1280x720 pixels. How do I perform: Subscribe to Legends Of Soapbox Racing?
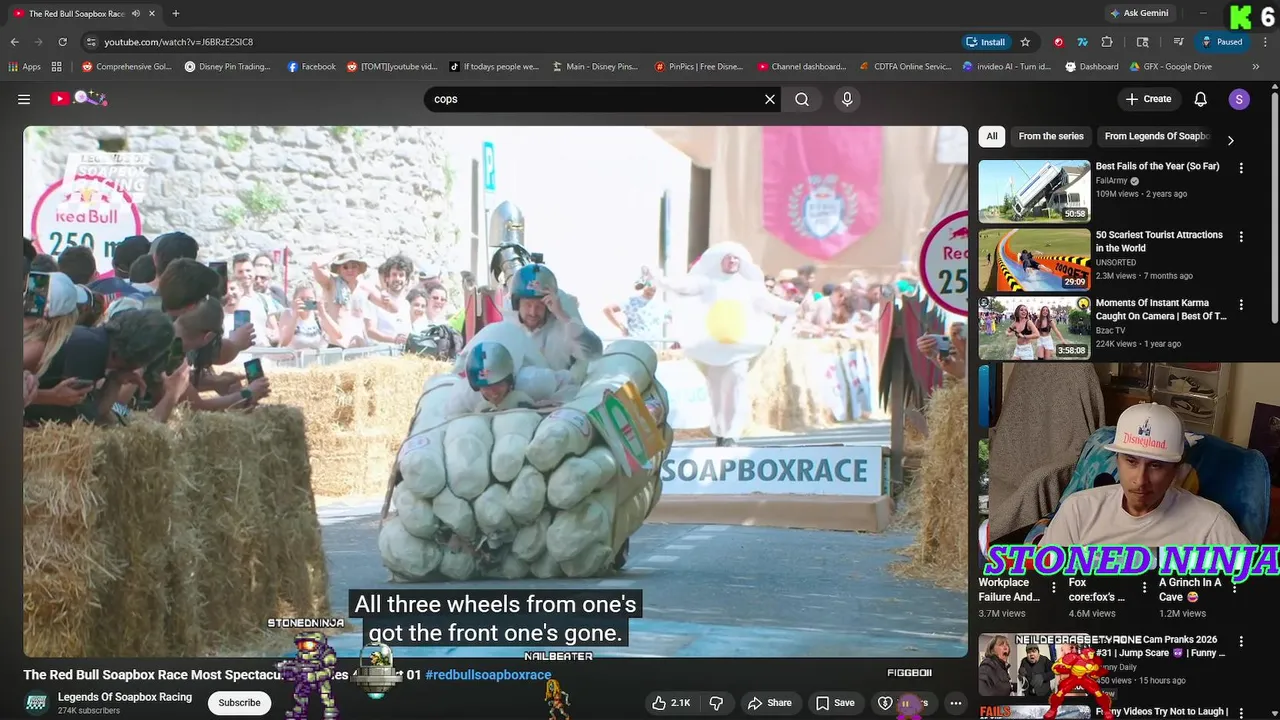coord(239,703)
